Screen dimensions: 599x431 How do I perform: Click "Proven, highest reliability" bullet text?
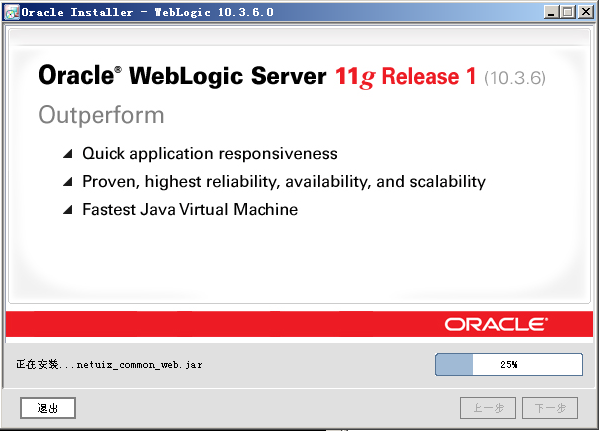[284, 181]
